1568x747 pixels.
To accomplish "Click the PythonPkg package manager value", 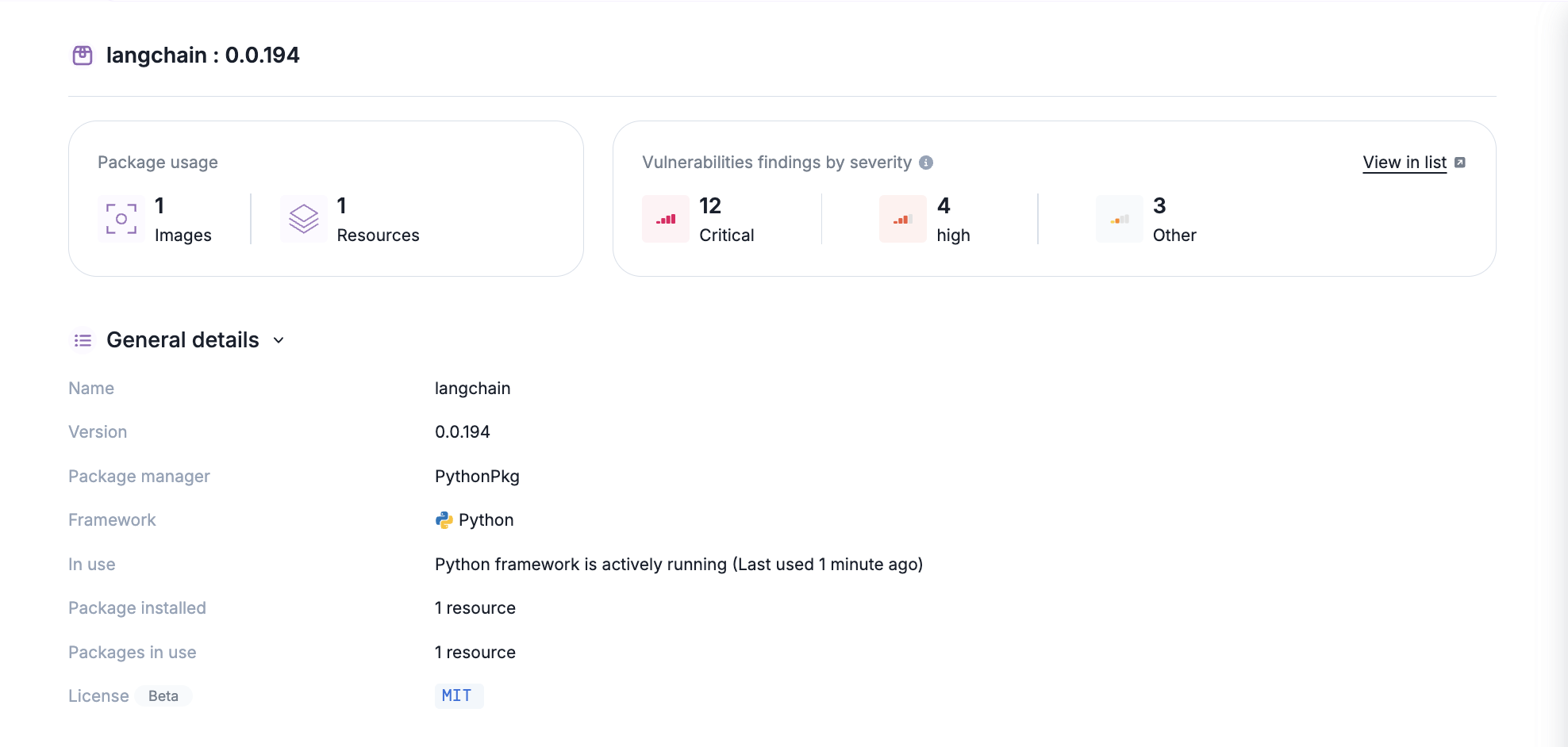I will coord(477,476).
